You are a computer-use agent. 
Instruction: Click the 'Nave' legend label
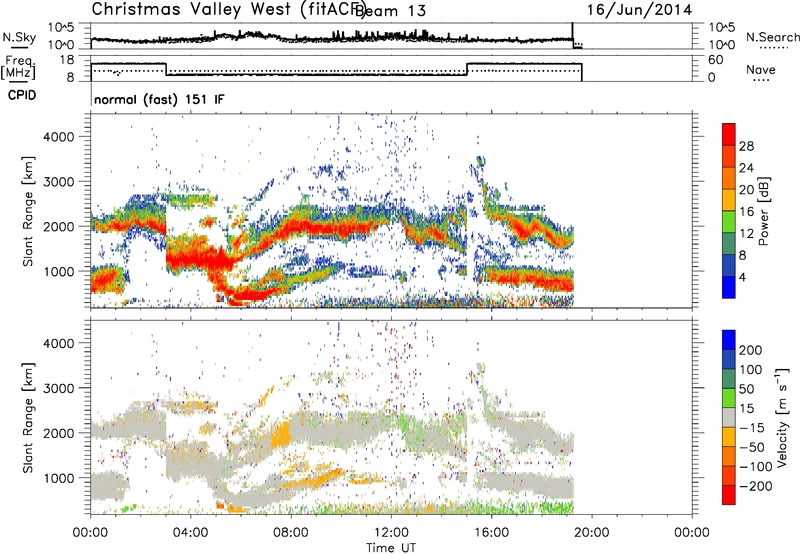pos(761,70)
